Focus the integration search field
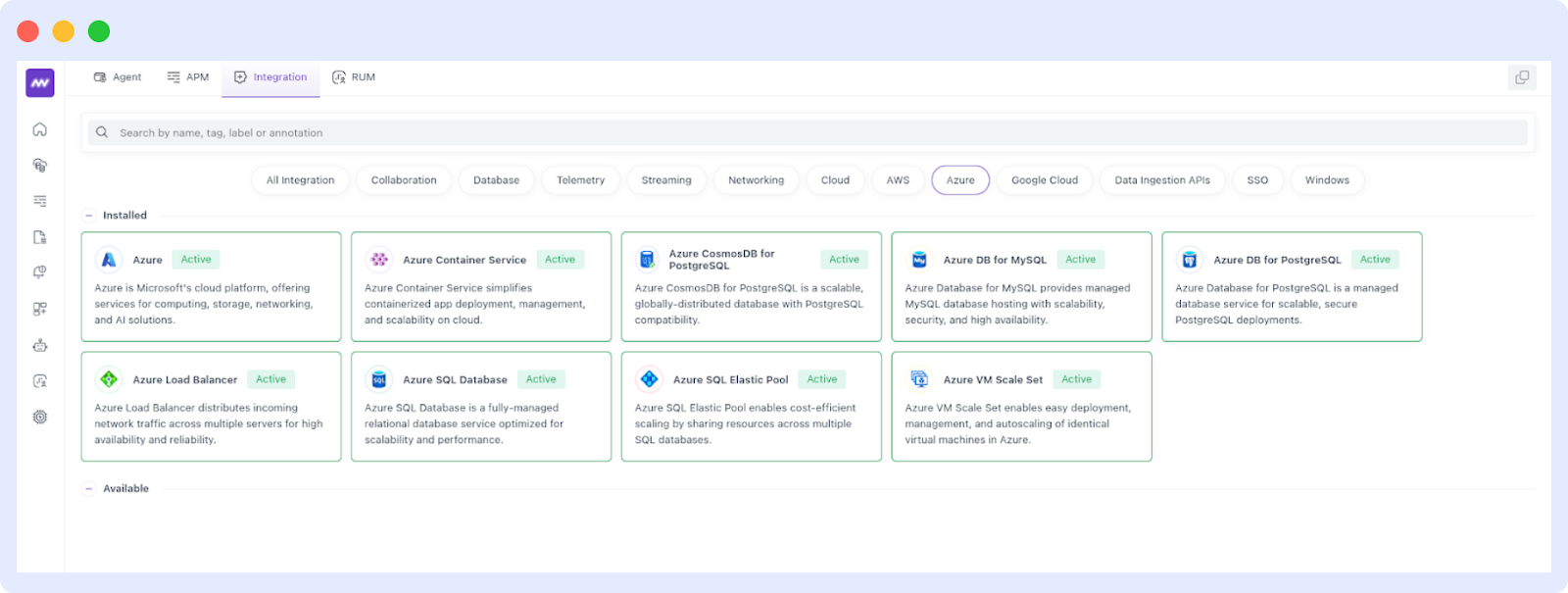The image size is (1568, 593). (x=808, y=132)
